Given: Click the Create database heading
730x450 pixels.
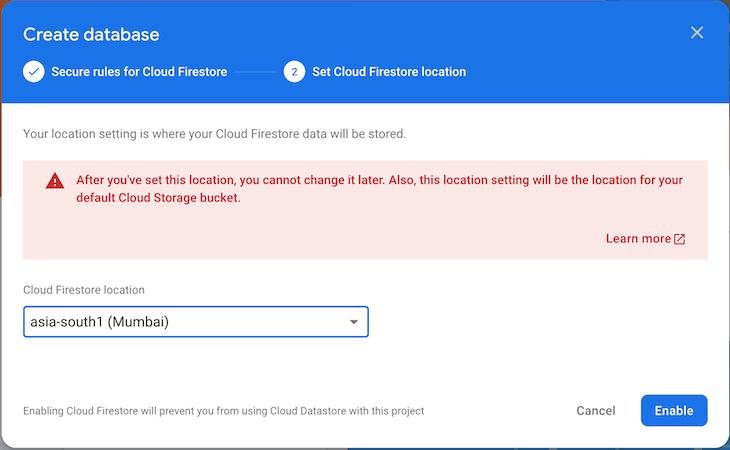Looking at the screenshot, I should click(91, 34).
